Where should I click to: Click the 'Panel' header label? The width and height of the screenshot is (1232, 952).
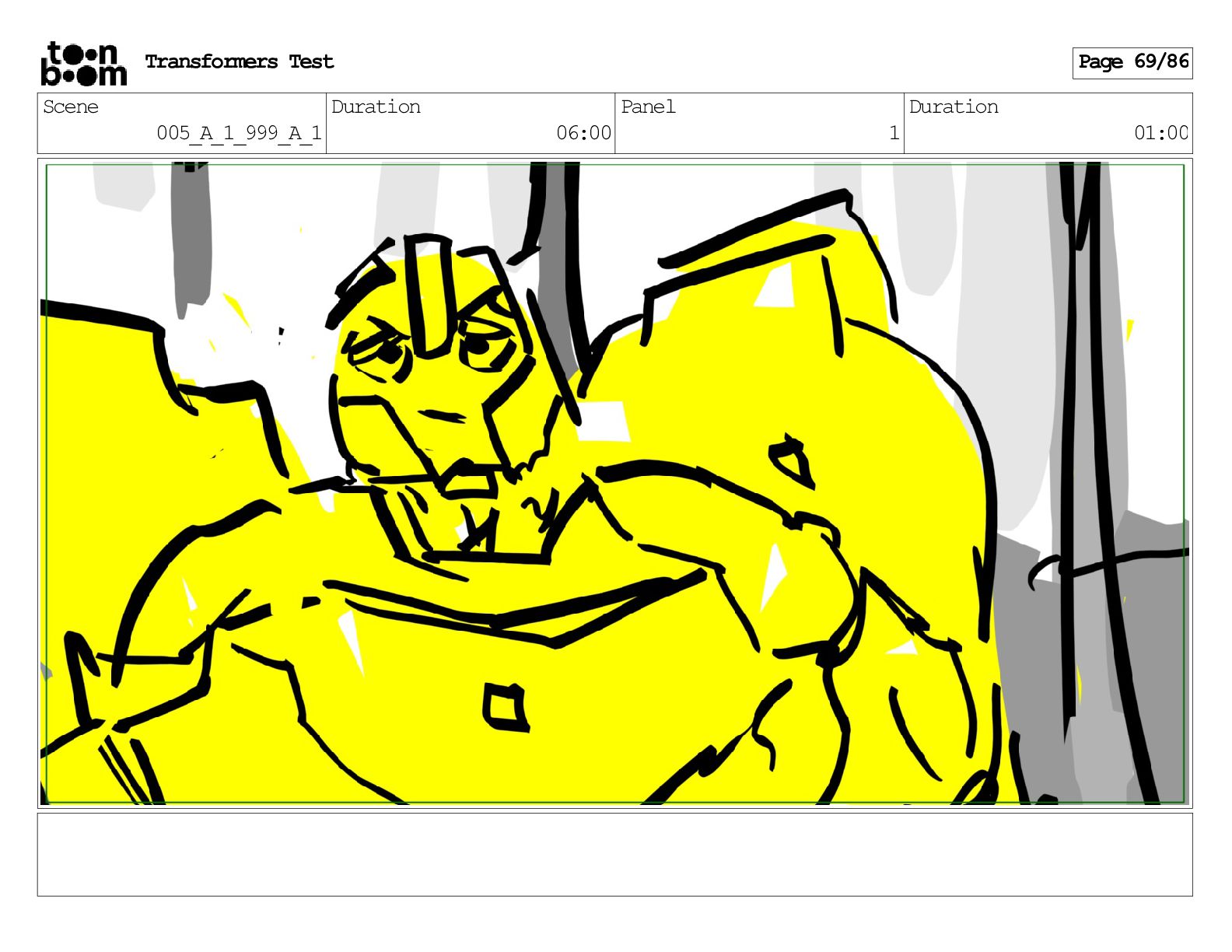pyautogui.click(x=648, y=107)
